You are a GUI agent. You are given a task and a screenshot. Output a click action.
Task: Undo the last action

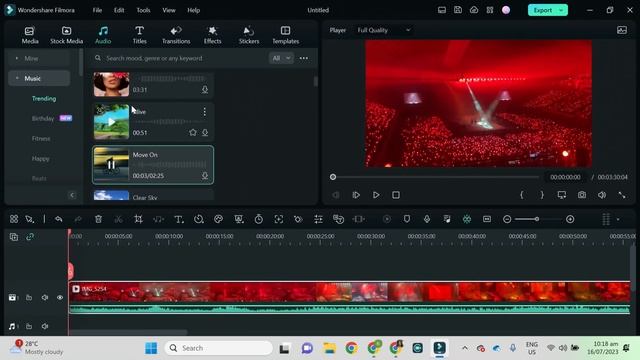tap(59, 219)
